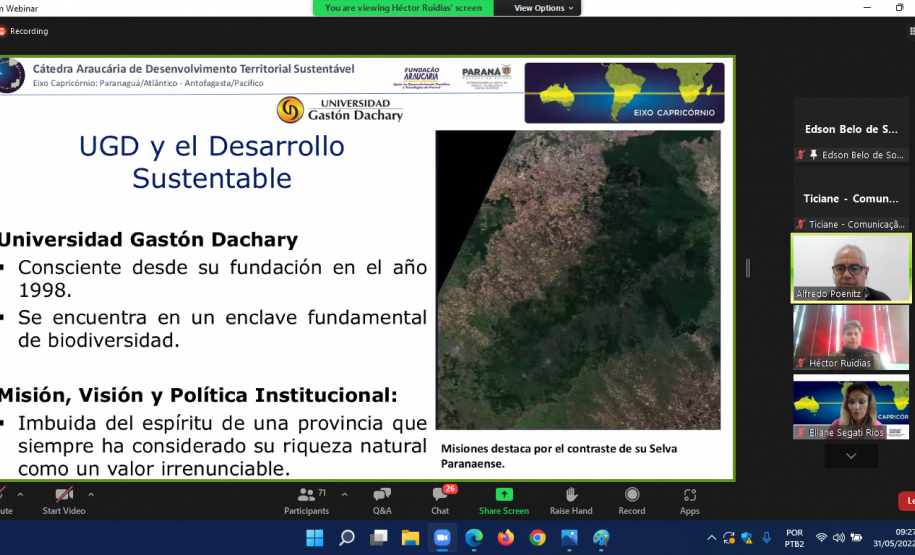Click the red Leave button
The image size is (915, 555).
(x=908, y=501)
